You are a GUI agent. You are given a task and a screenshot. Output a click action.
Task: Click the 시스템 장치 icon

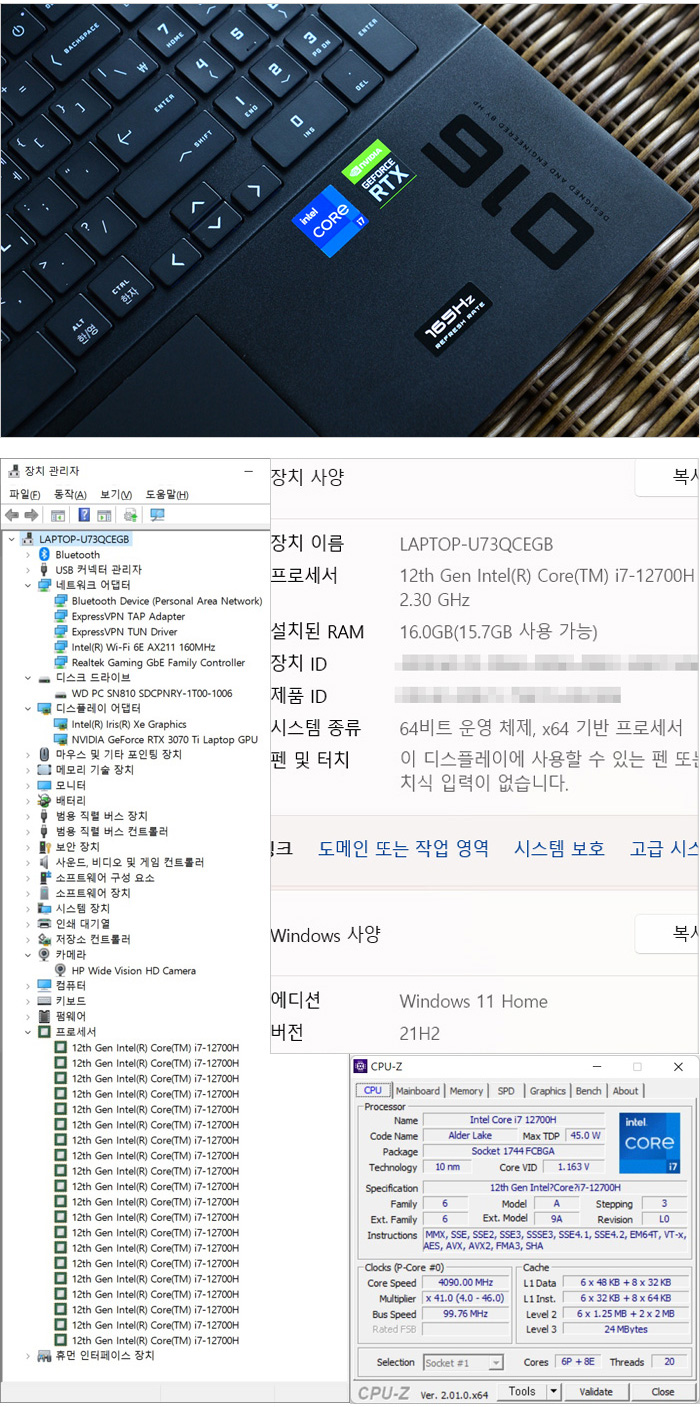(44, 908)
